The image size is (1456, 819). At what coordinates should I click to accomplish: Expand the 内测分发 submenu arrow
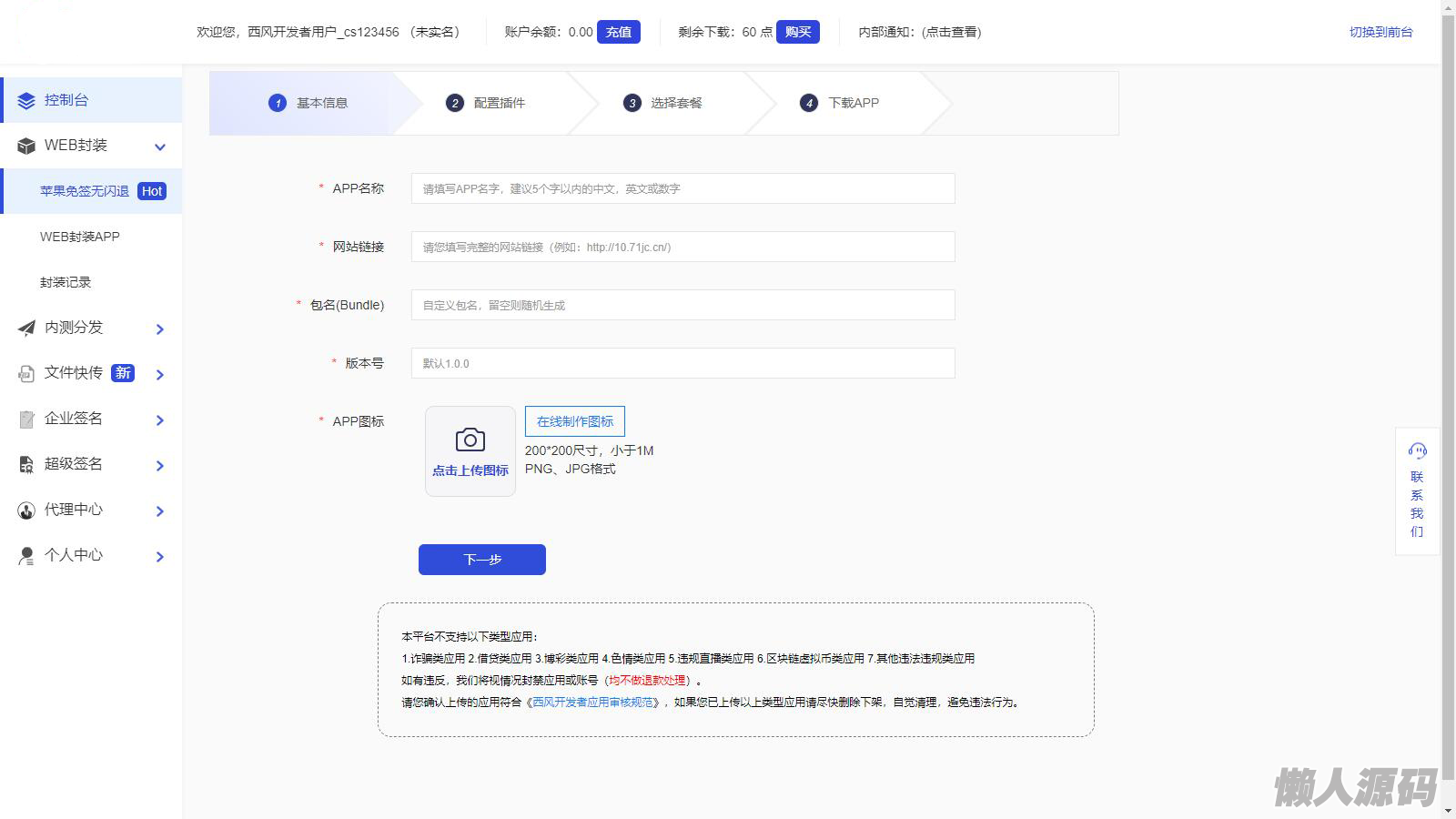click(x=160, y=329)
